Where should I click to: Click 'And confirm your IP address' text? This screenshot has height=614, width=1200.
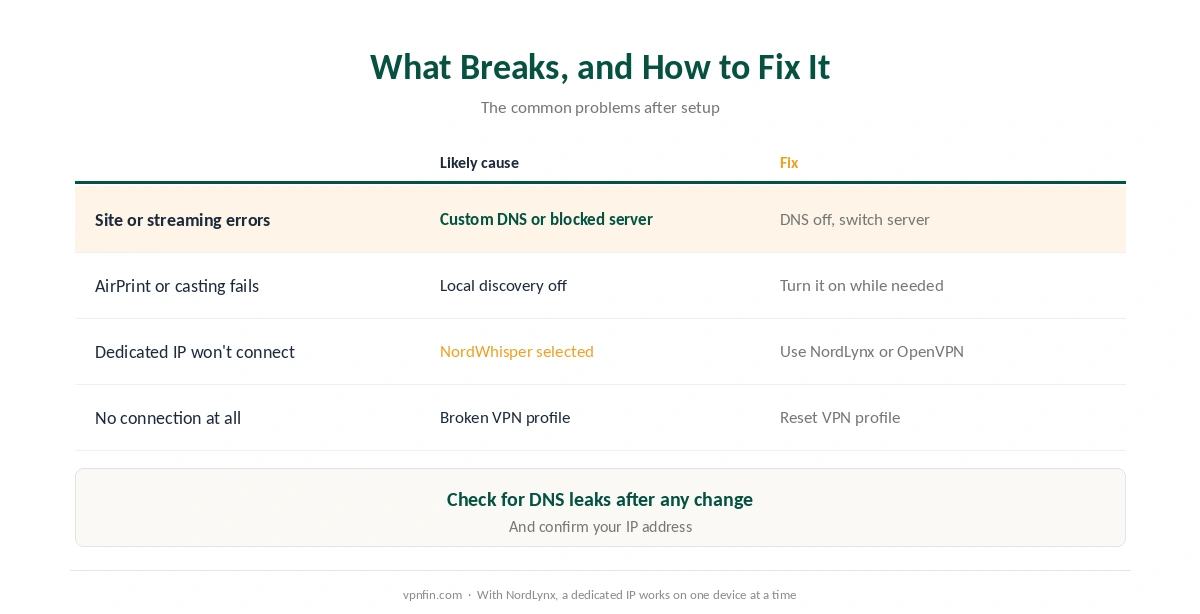pyautogui.click(x=600, y=526)
